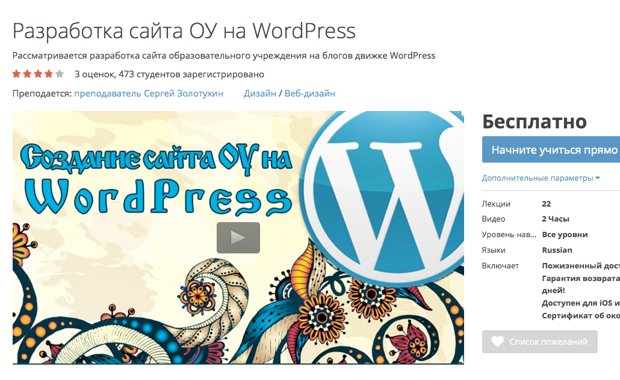620x380 pixels.
Task: Click the course subtitle starting with Рассматривается разработка
Action: [x=224, y=56]
